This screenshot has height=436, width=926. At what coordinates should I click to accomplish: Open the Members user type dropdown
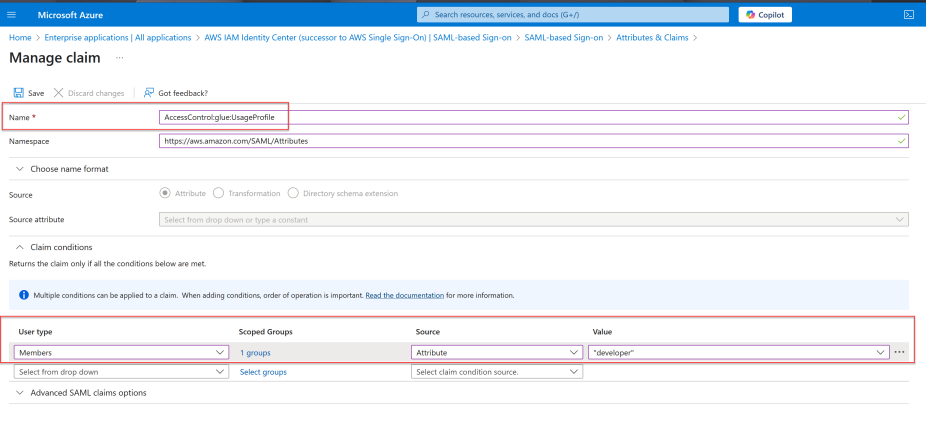pos(121,352)
